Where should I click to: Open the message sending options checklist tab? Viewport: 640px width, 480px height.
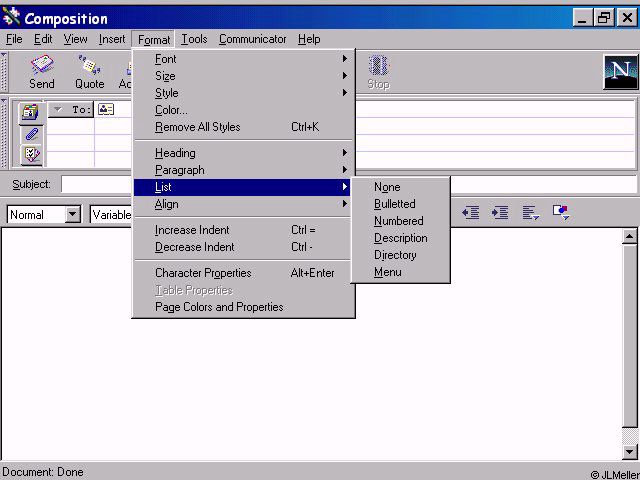[31, 155]
